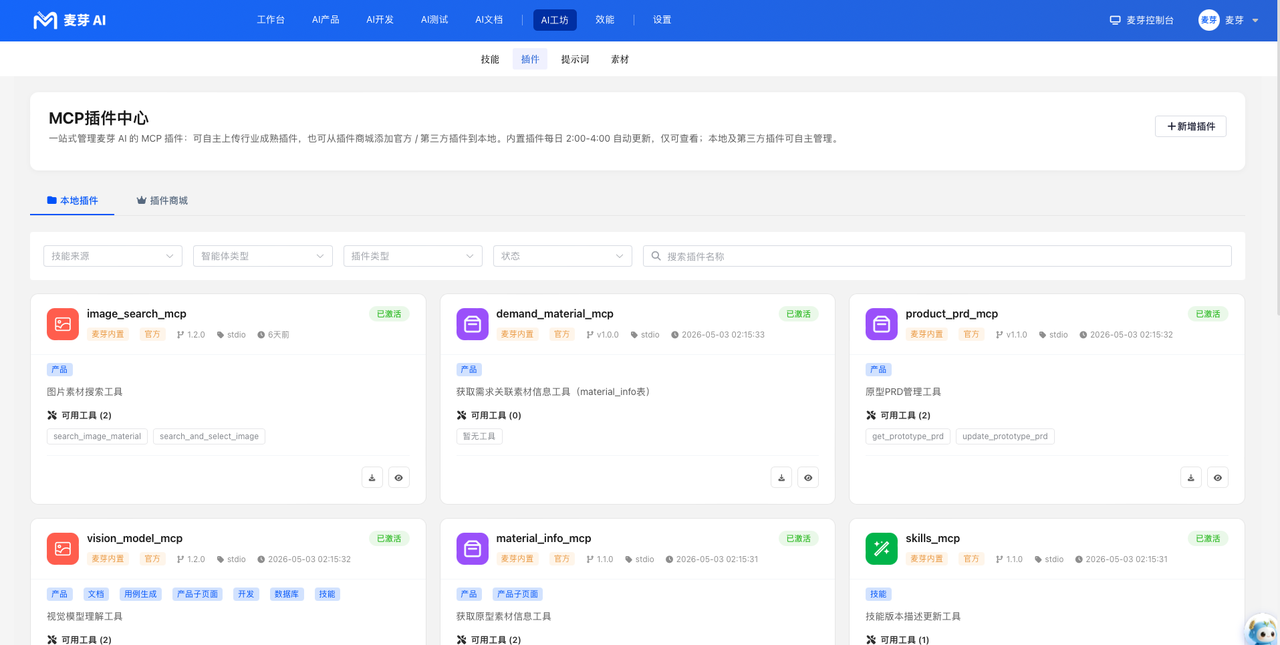Screen dimensions: 1280x645
Task: Click 已激活 status on image_search_mcp
Action: click(x=389, y=314)
